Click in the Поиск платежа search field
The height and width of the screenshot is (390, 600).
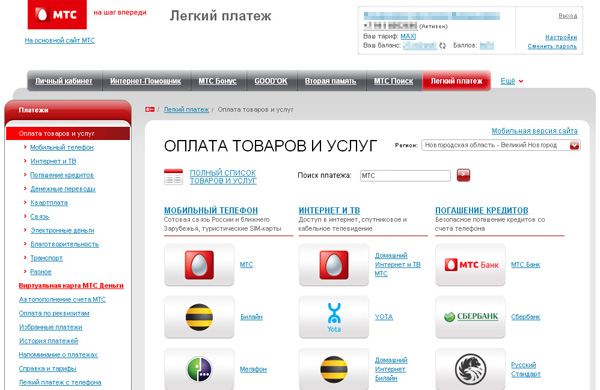click(x=405, y=176)
